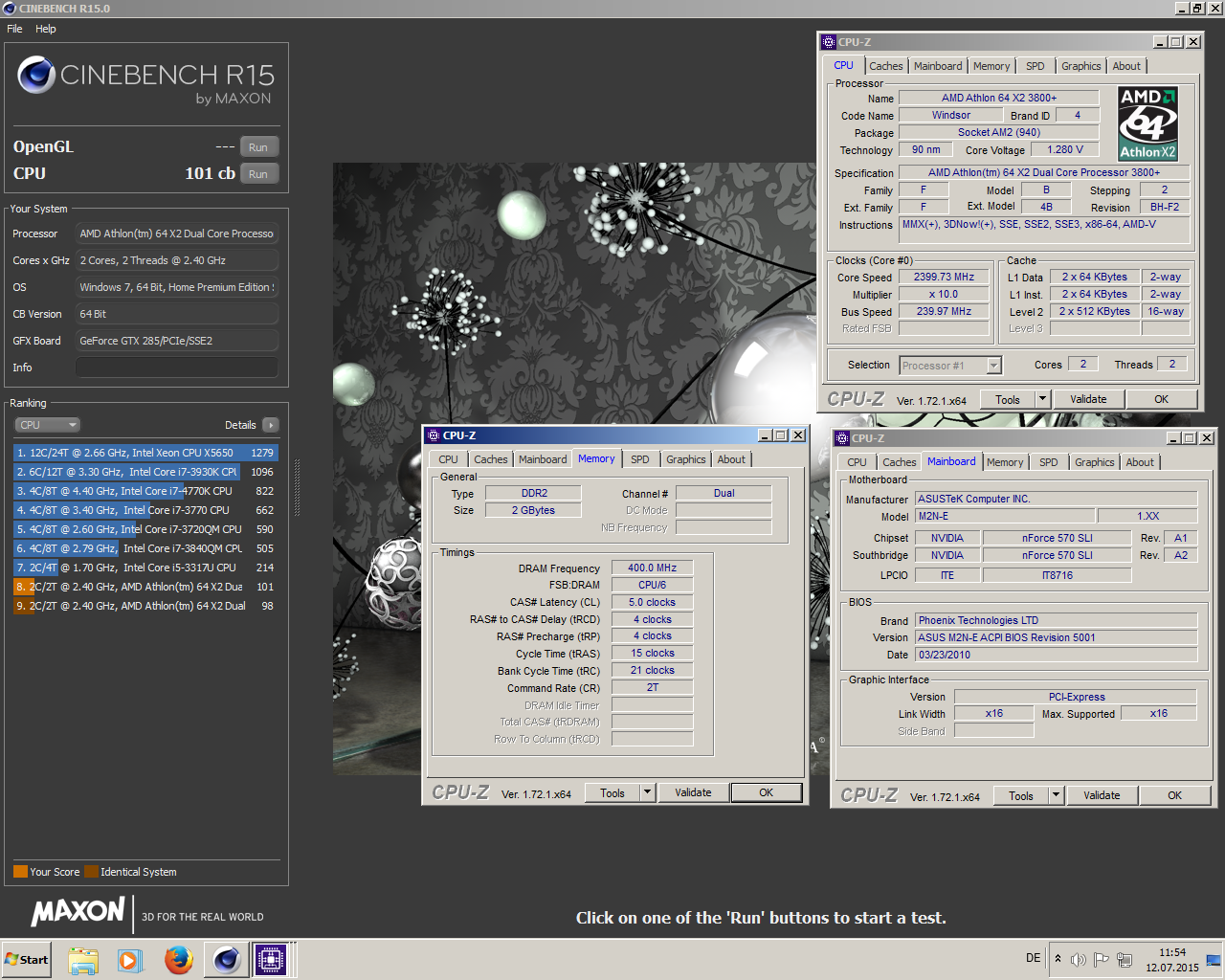
Task: Click the network tray icon
Action: click(1125, 959)
